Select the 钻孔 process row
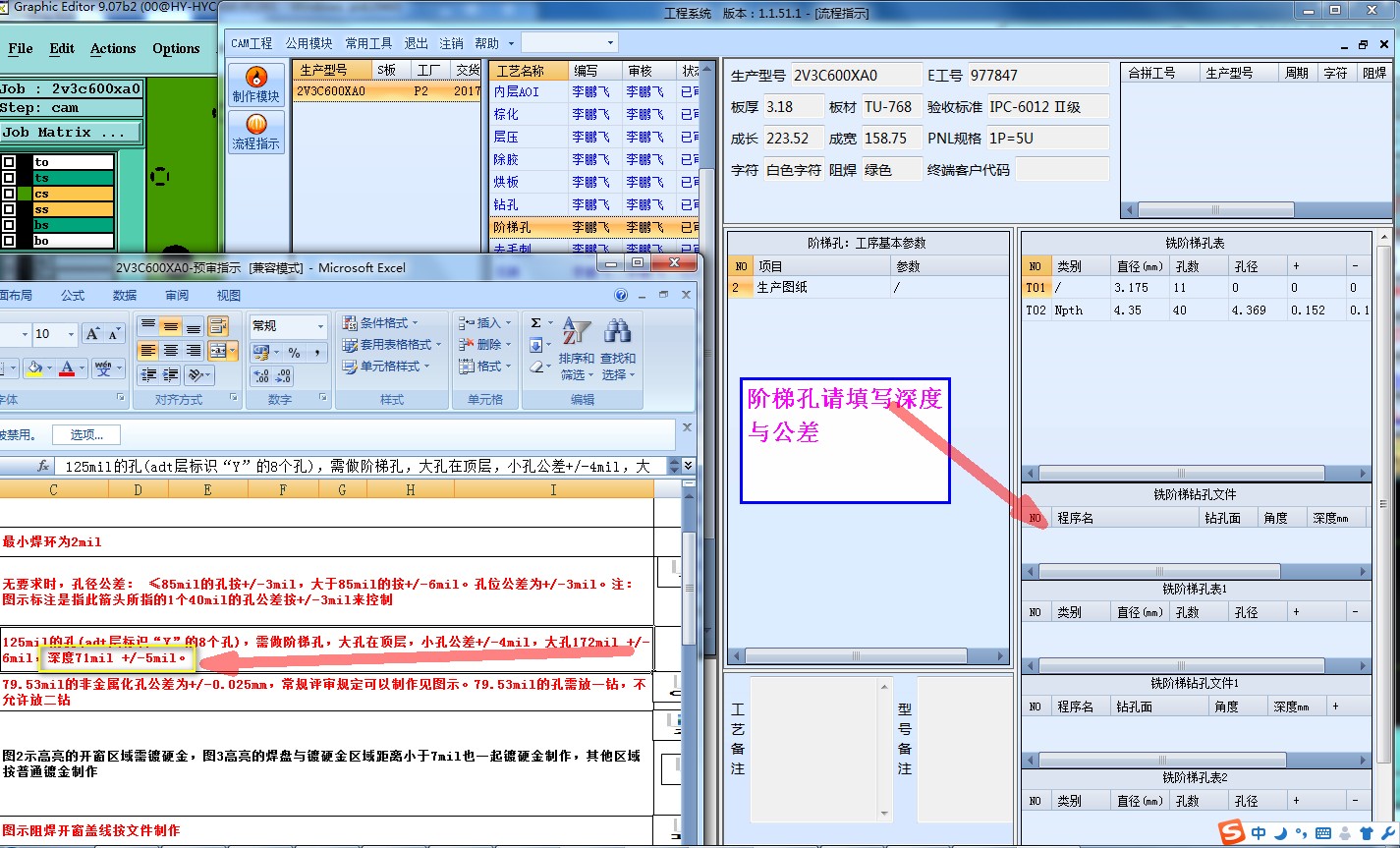1400x848 pixels. (x=594, y=204)
